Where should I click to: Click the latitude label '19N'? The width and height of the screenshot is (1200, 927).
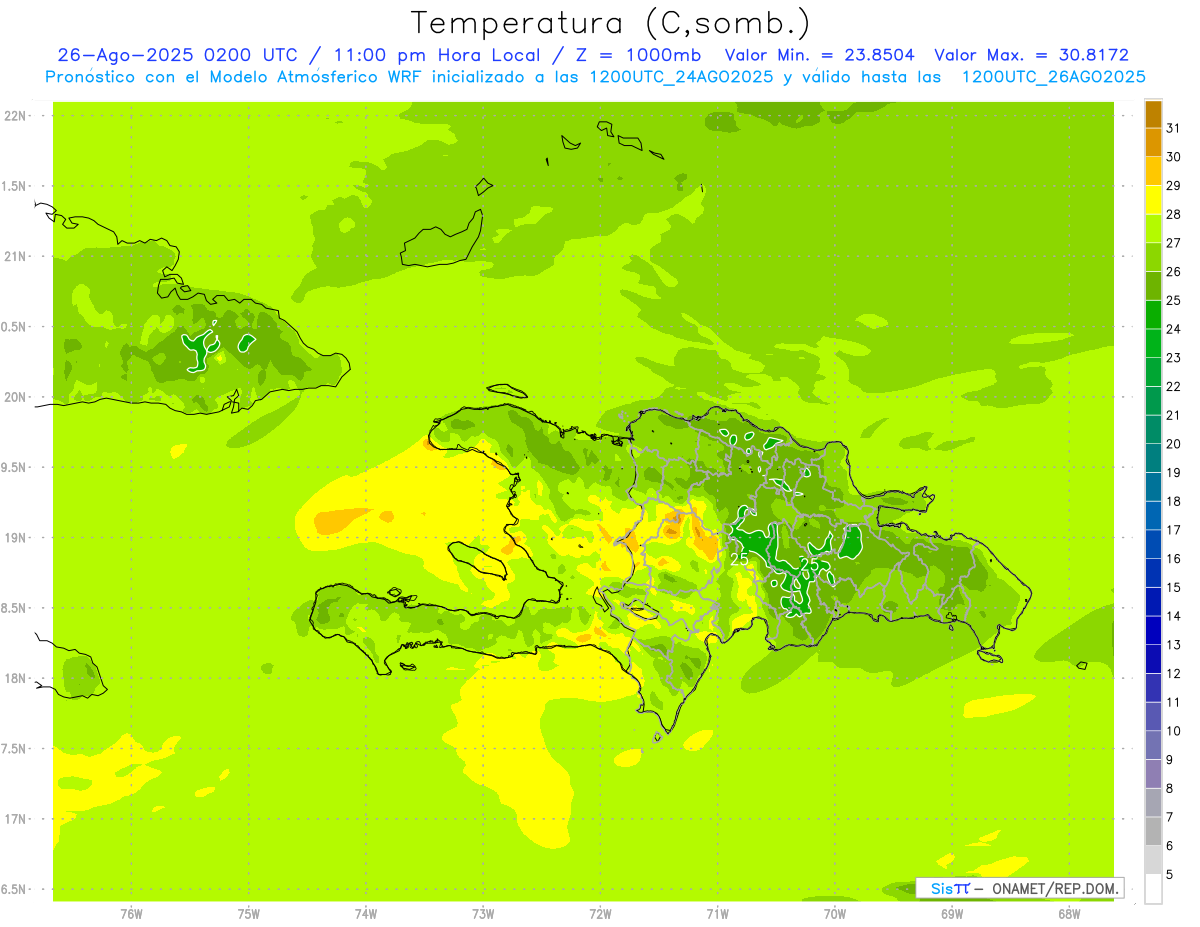click(16, 537)
